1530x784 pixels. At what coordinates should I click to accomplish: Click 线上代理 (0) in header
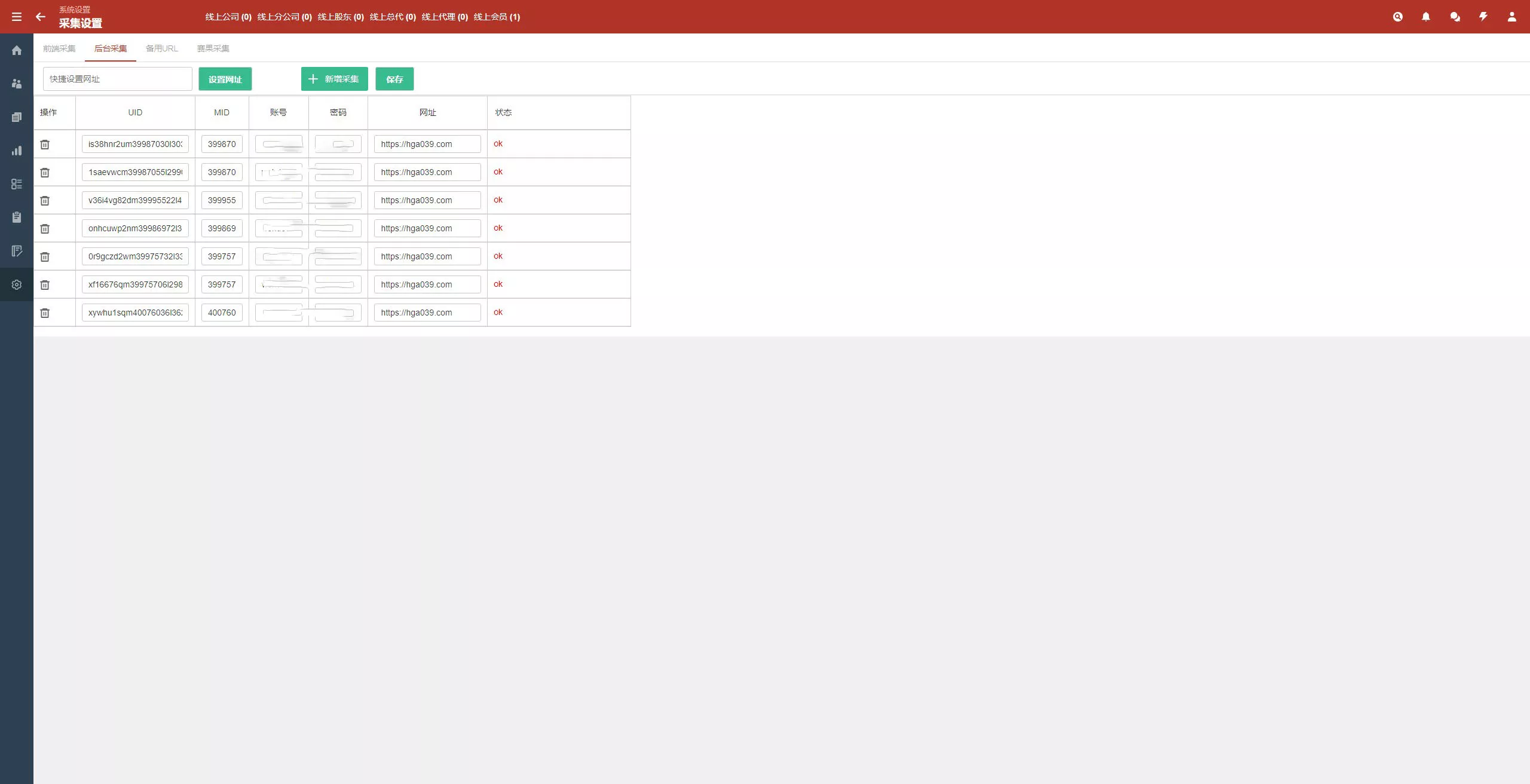(445, 17)
